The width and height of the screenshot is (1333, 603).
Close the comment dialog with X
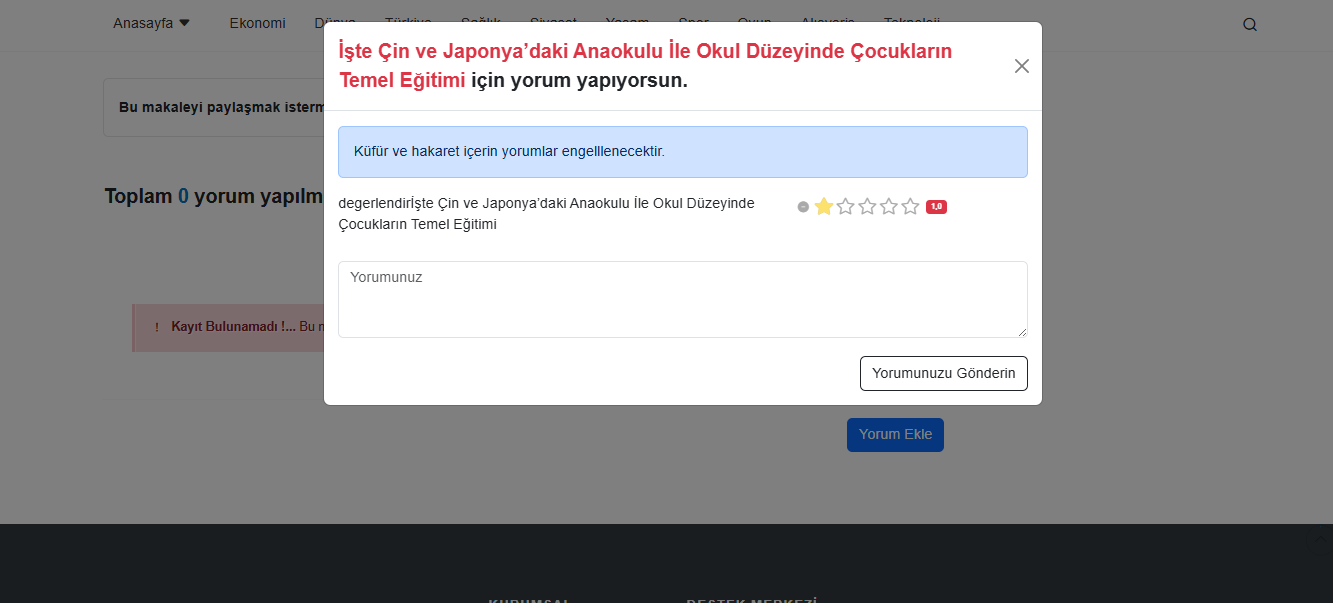(1021, 66)
